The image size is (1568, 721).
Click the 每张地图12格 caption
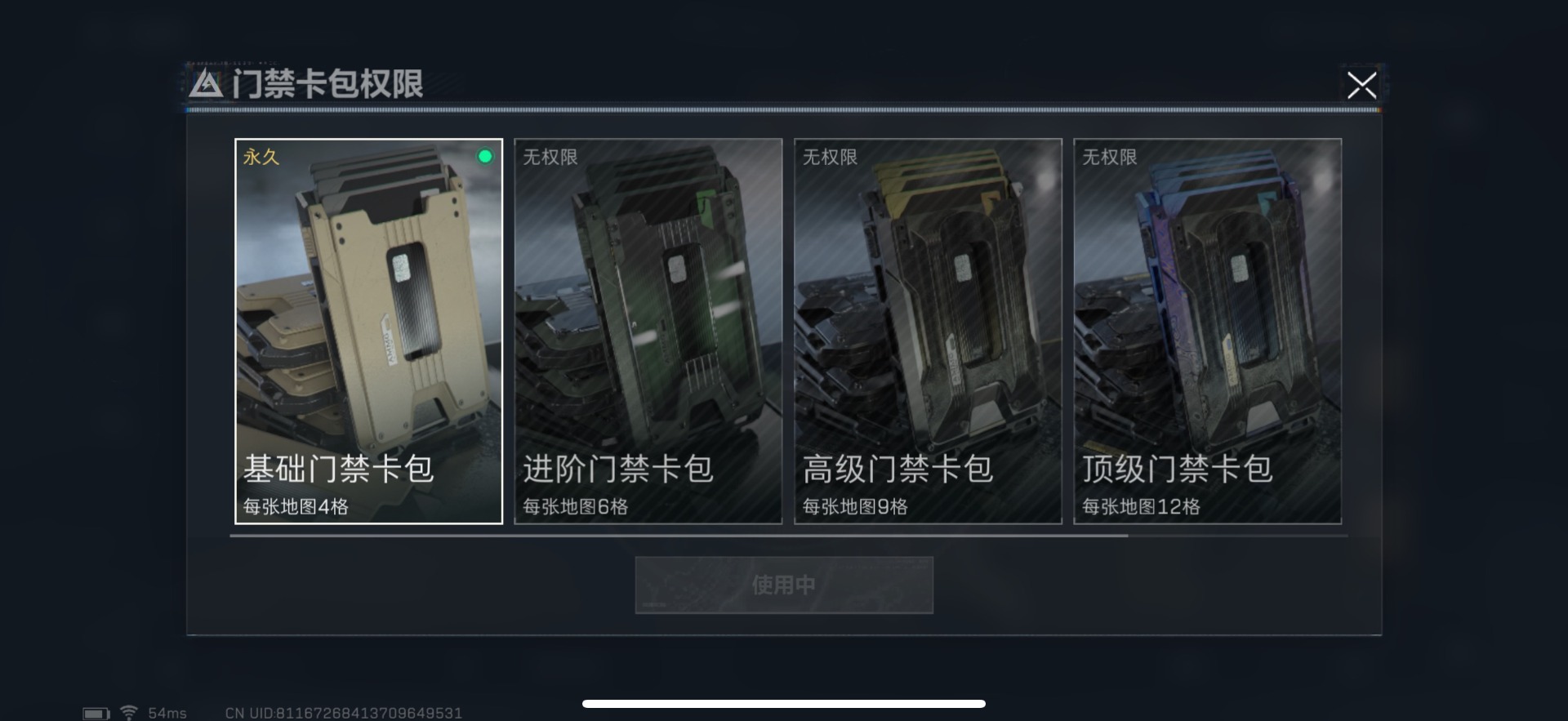pyautogui.click(x=1141, y=507)
